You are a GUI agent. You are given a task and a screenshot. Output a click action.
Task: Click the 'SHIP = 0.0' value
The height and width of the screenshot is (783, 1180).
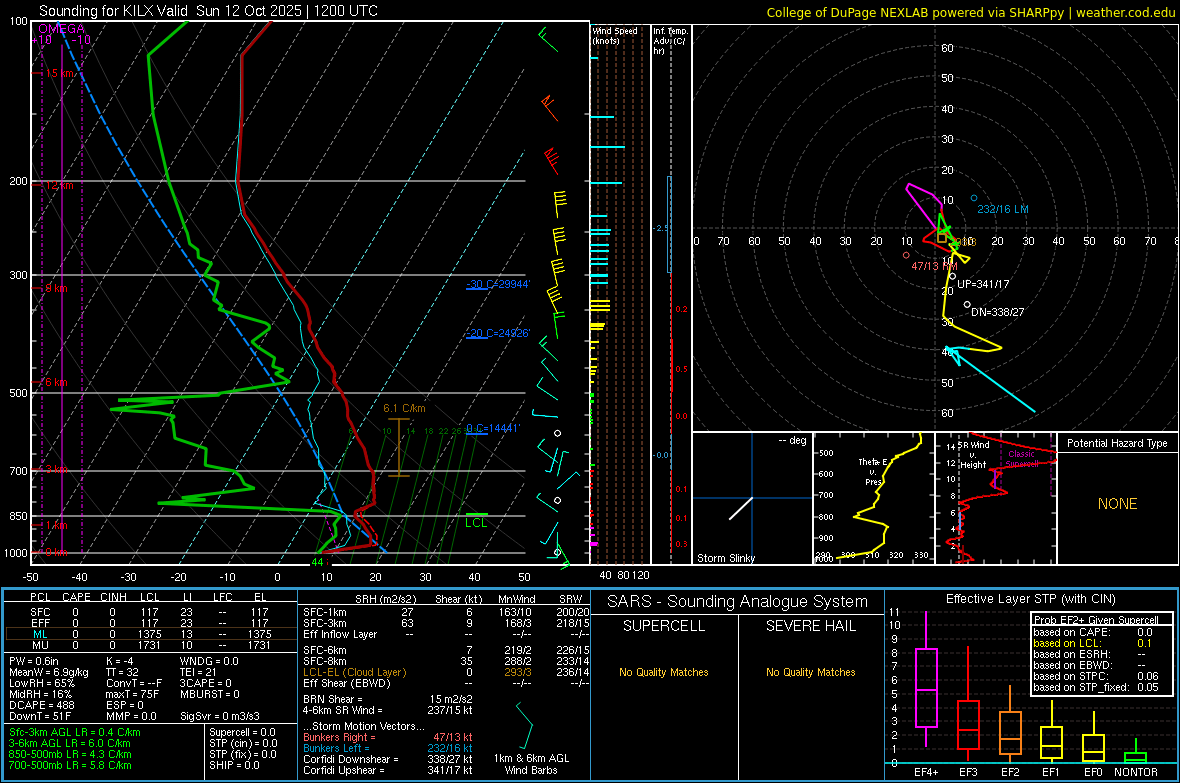tap(234, 765)
